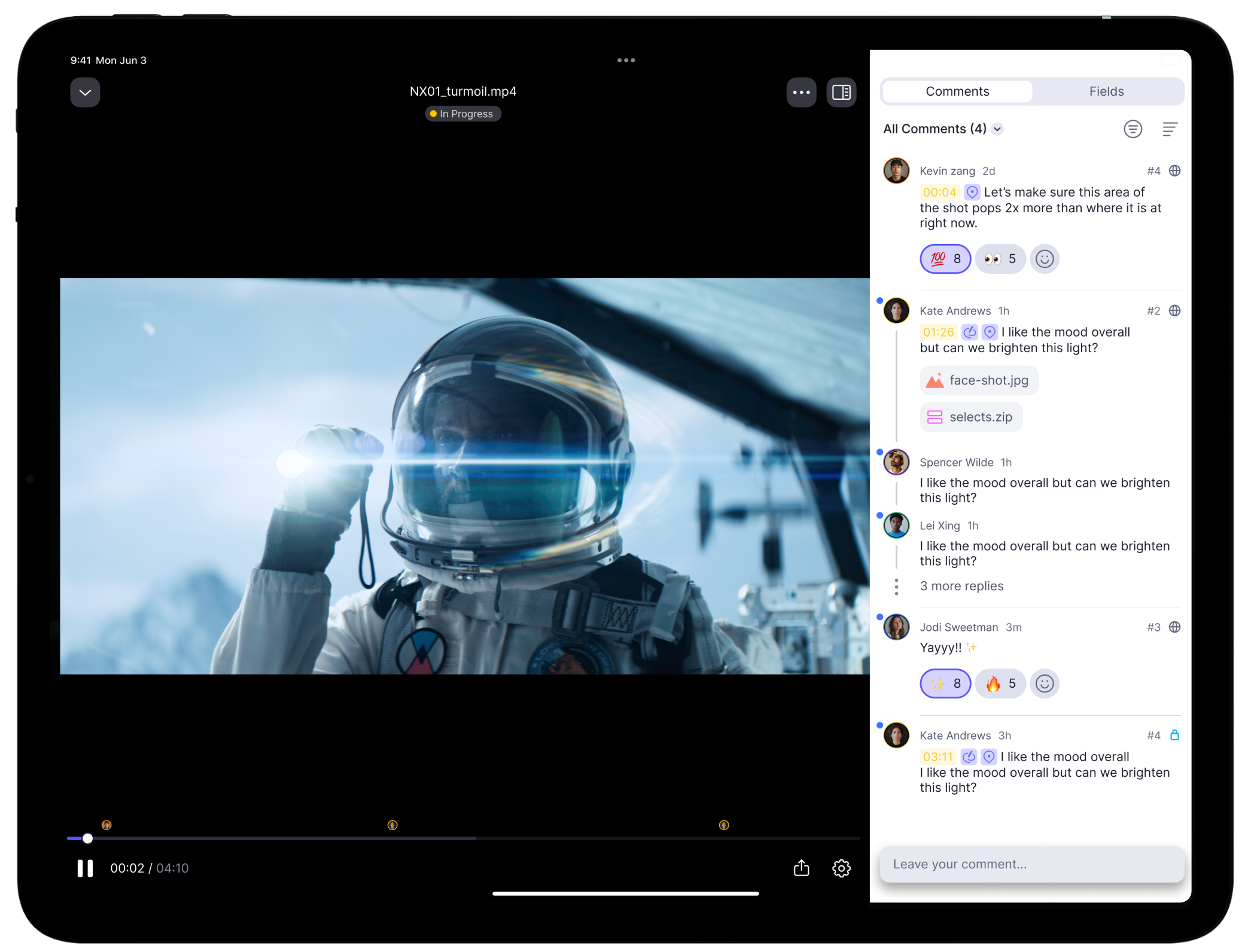Image resolution: width=1251 pixels, height=952 pixels.
Task: Toggle the eyes emoji reaction
Action: (x=1000, y=259)
